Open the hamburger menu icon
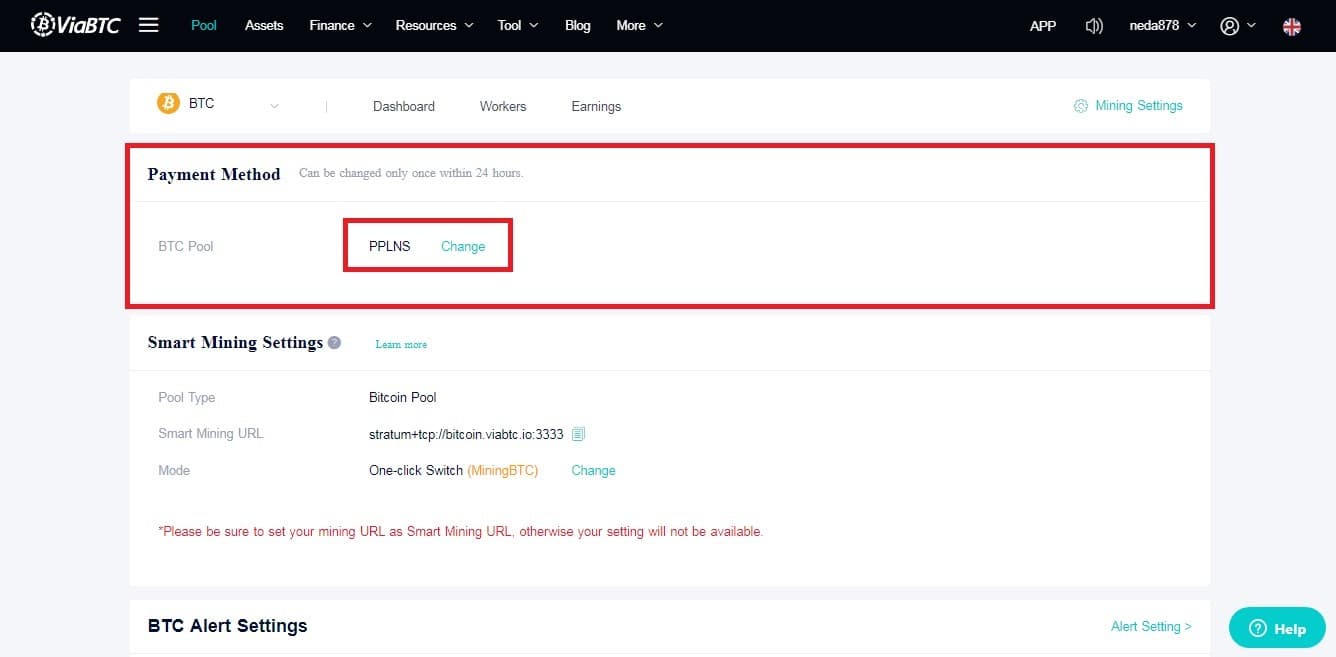 point(149,25)
